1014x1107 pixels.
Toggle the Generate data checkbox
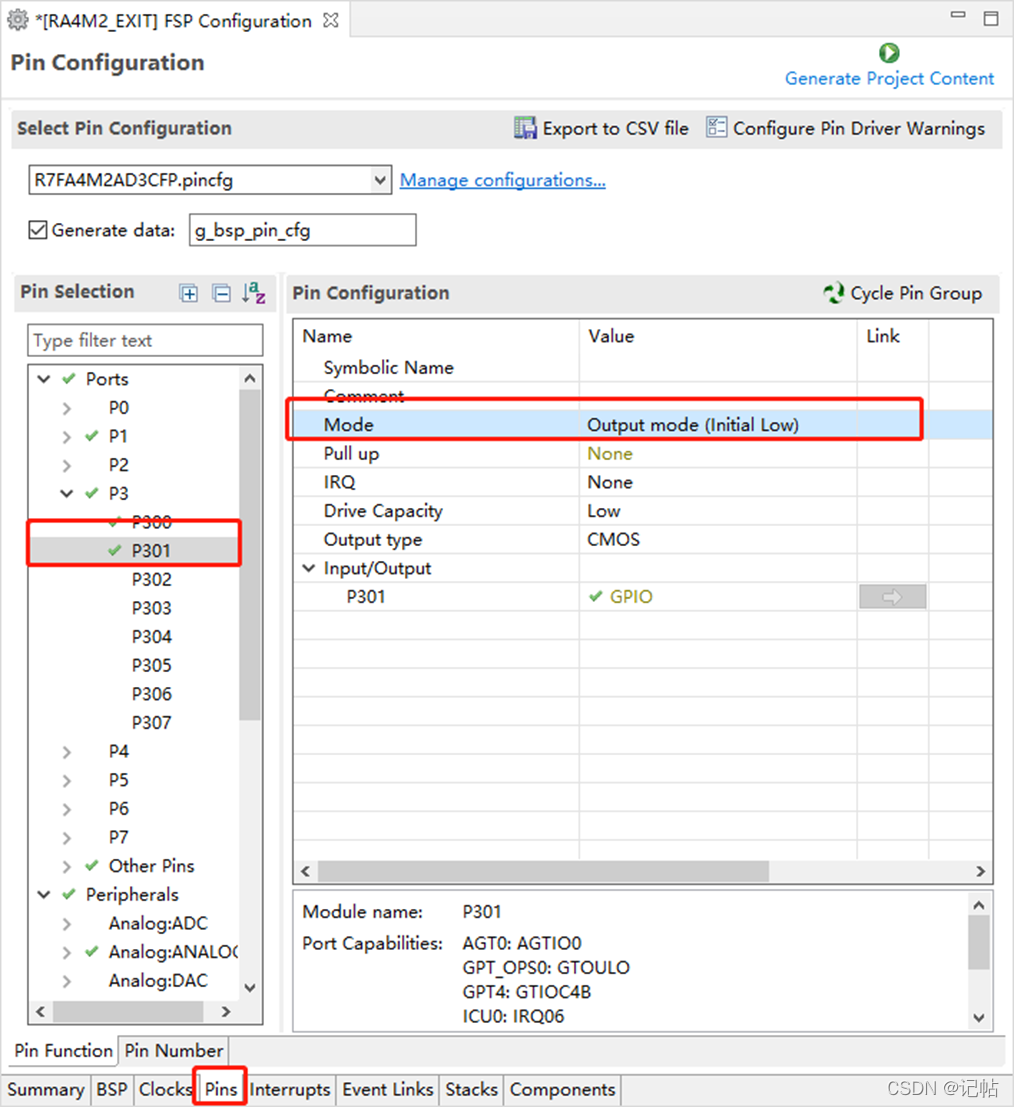coord(38,230)
